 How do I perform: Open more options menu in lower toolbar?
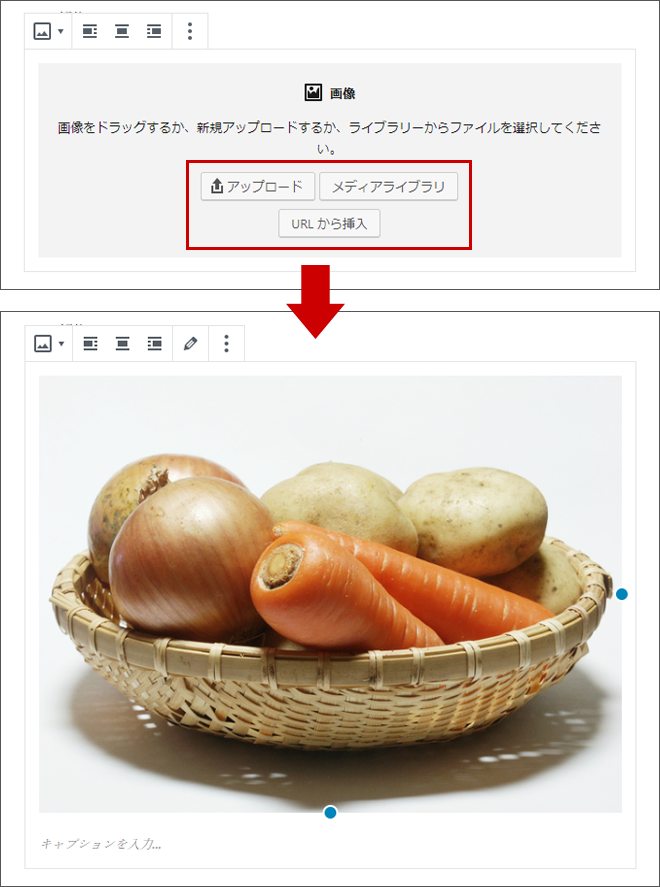[x=226, y=343]
